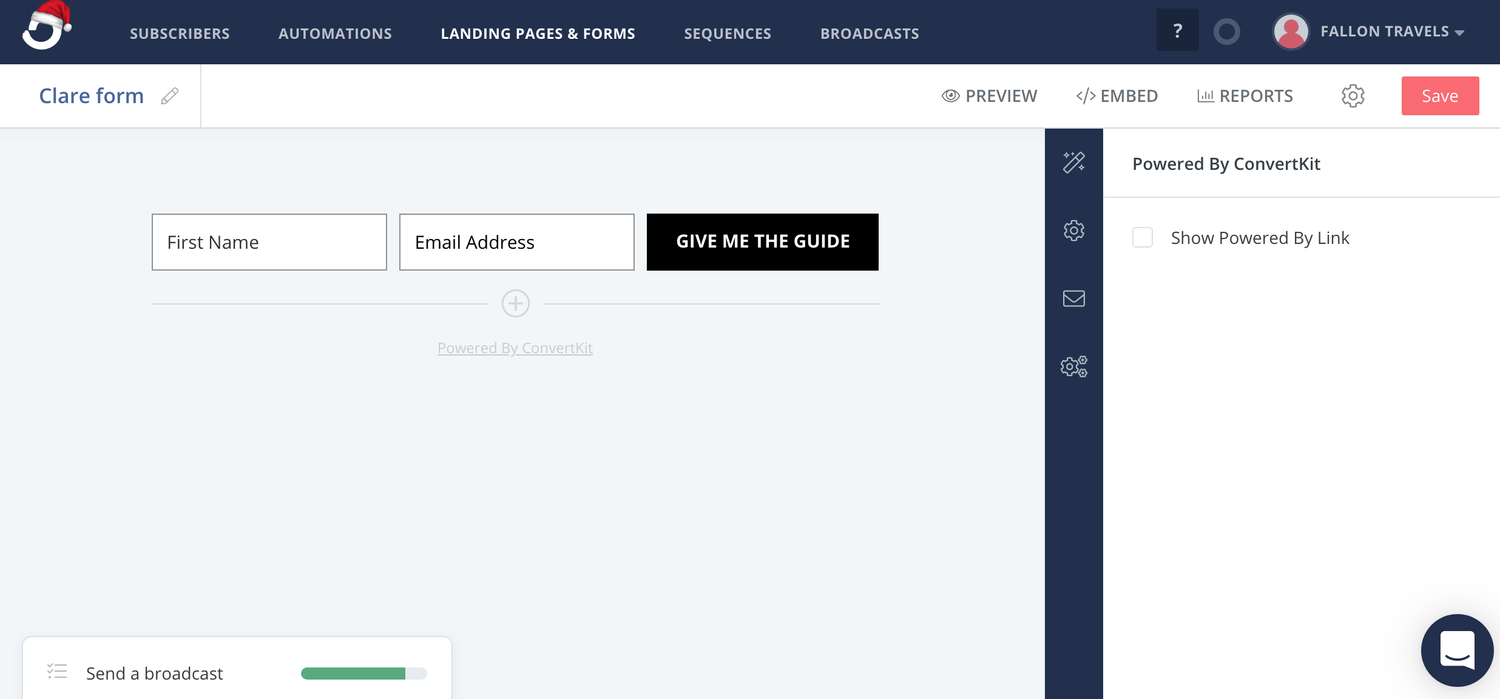1500x699 pixels.
Task: Click the Powered By ConvertKit link
Action: 515,347
